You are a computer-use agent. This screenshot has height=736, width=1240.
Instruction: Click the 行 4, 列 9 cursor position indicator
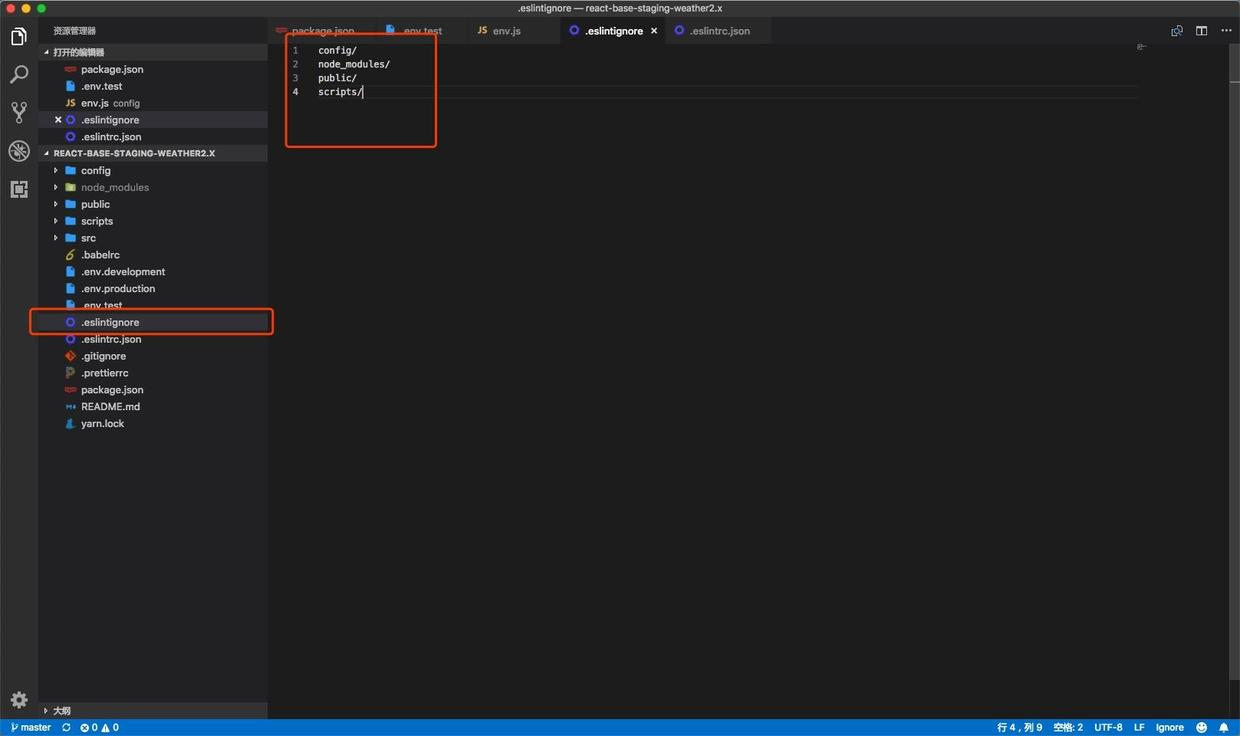coord(1019,727)
